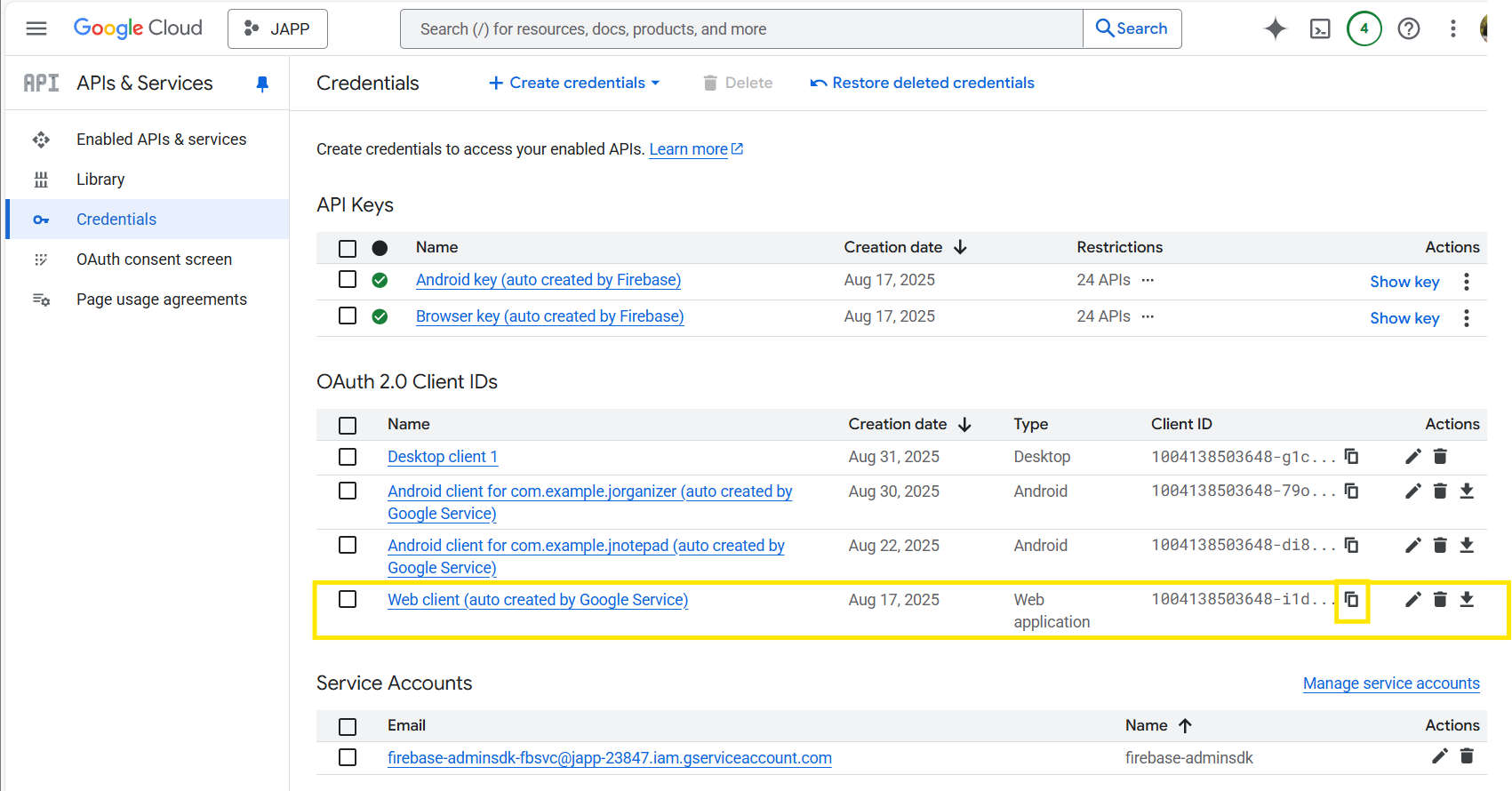
Task: Open firebase-adminsdk service account email link
Action: pos(610,758)
